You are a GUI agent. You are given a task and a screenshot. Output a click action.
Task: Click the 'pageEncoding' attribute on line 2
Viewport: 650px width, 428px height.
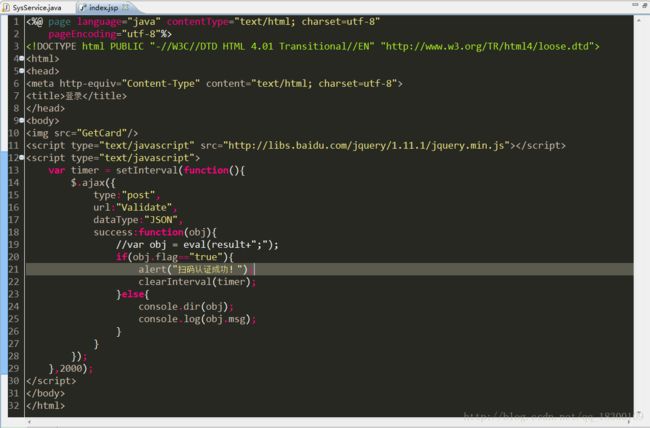(x=82, y=34)
